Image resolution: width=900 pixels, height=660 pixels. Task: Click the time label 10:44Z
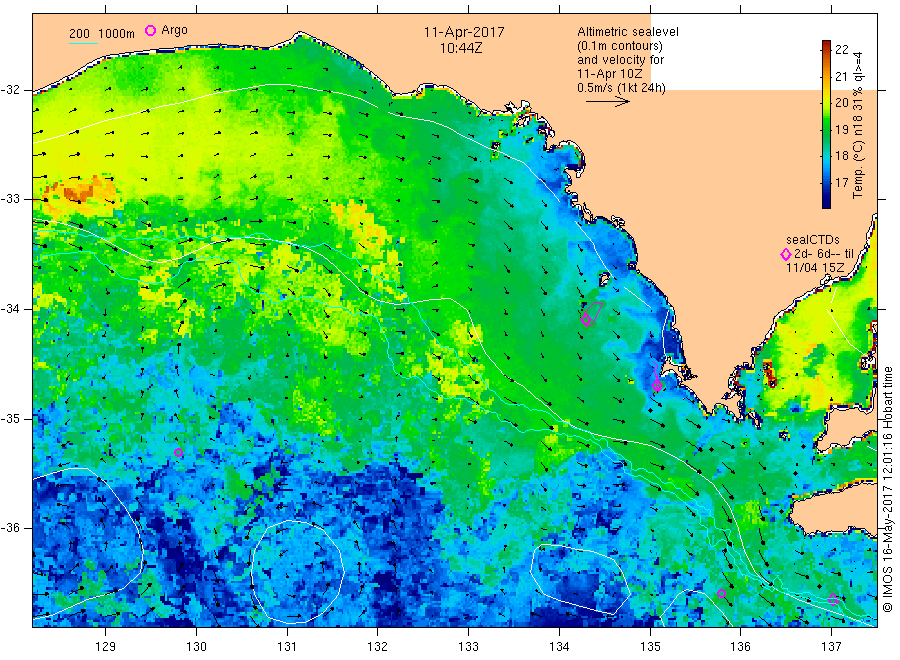[461, 48]
